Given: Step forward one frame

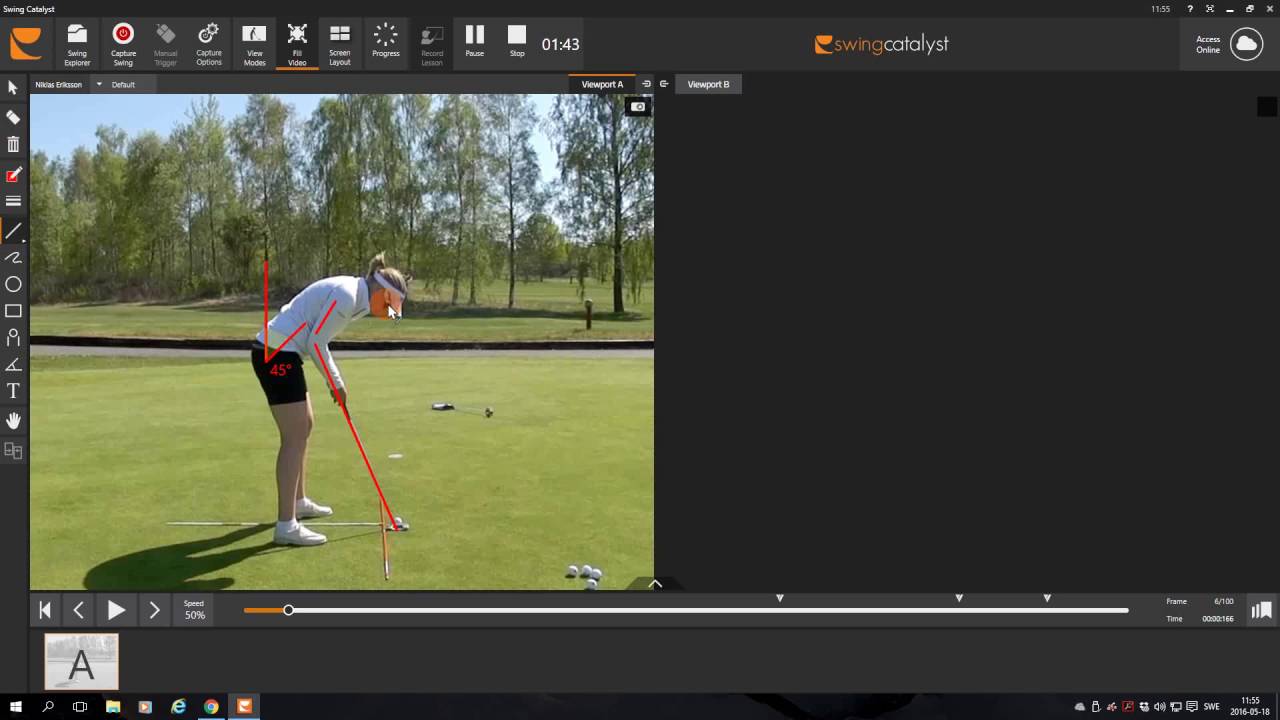Looking at the screenshot, I should pos(154,610).
